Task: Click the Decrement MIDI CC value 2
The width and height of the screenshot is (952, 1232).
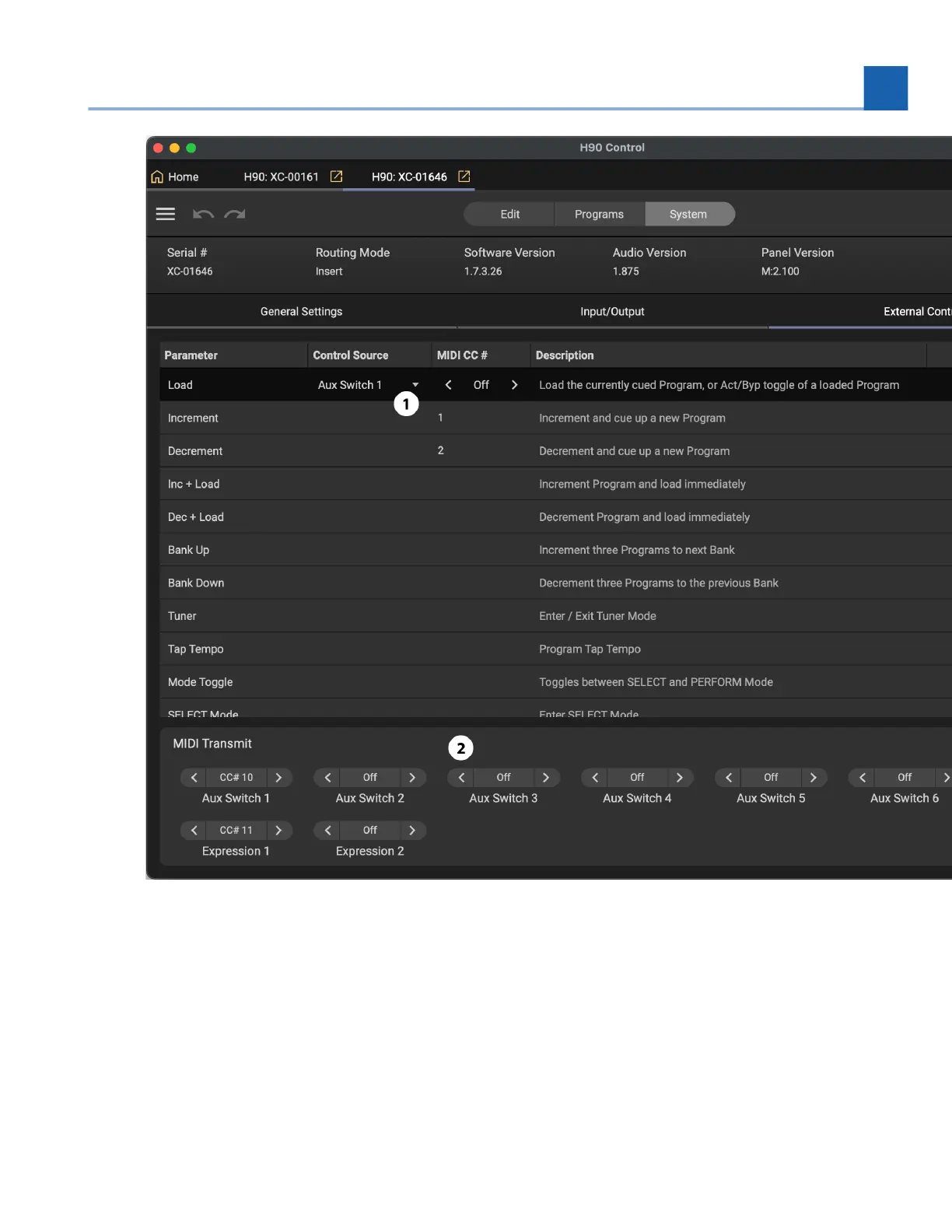Action: click(440, 450)
